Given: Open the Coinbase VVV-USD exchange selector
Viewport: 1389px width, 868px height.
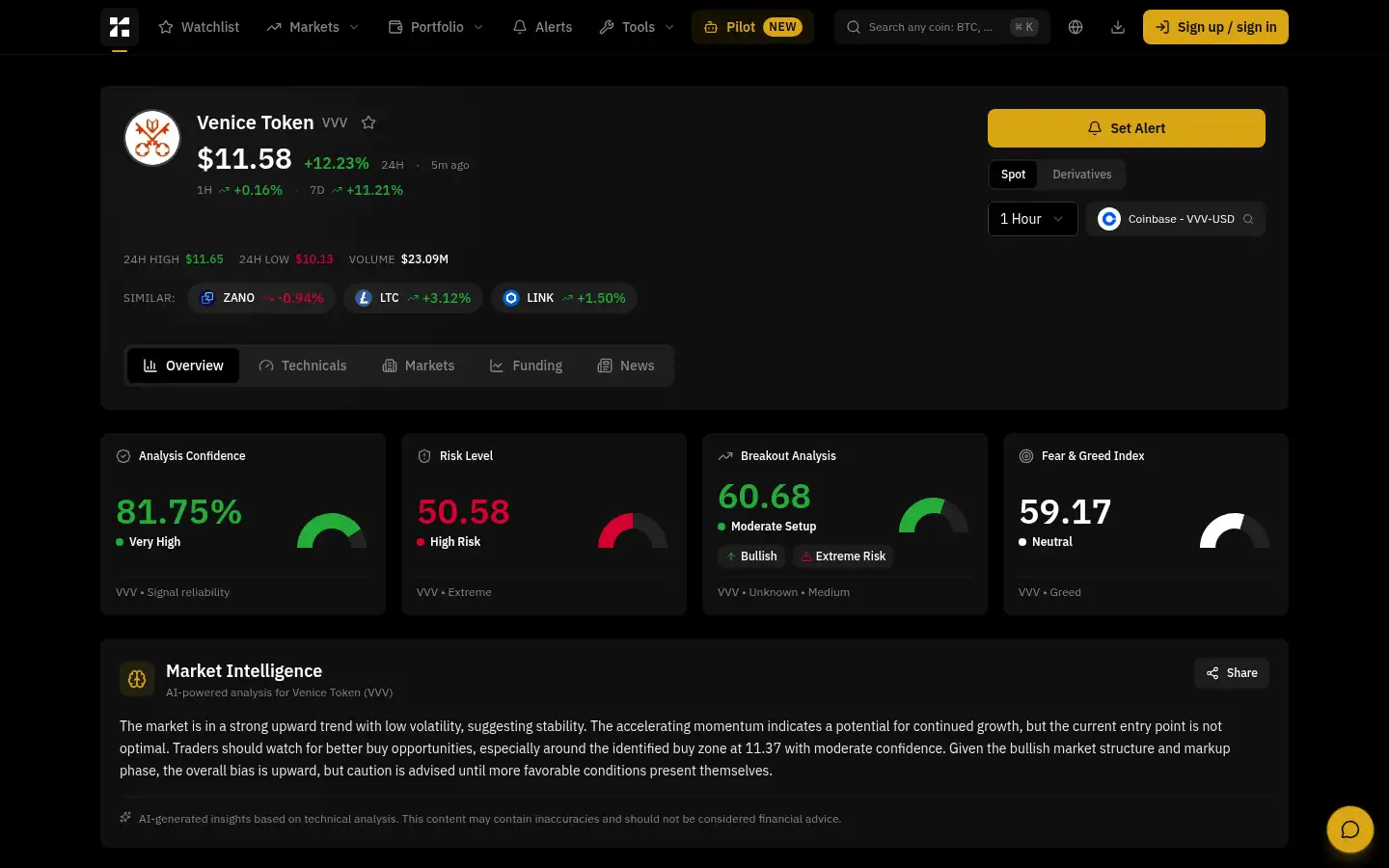Looking at the screenshot, I should 1175,219.
